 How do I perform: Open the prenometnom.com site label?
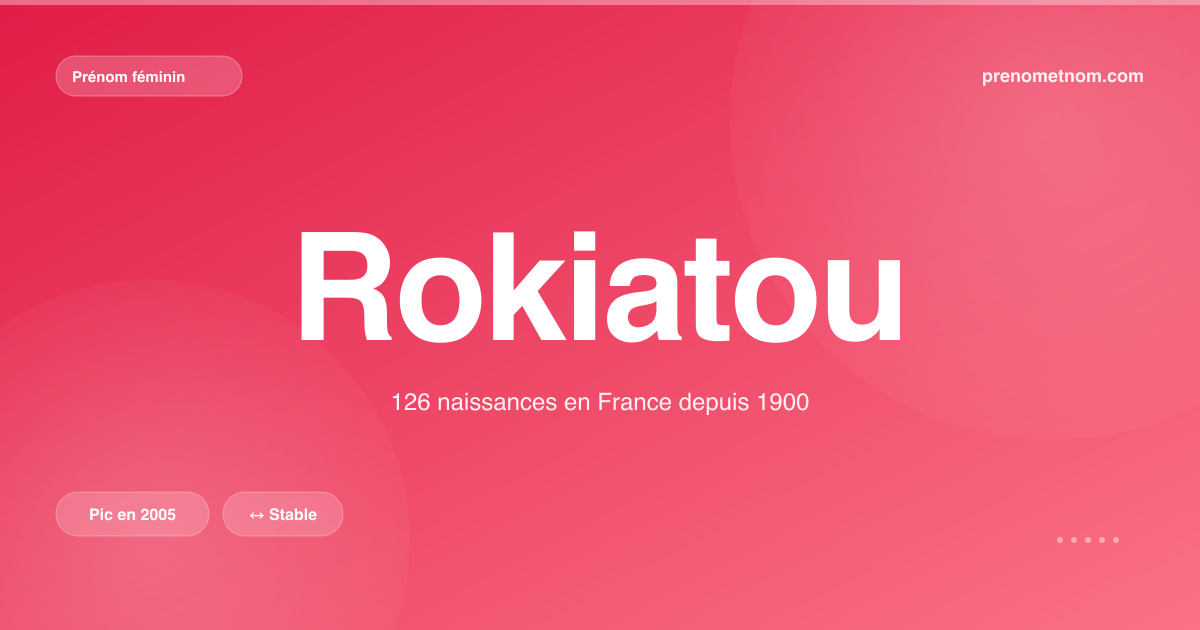coord(1063,76)
